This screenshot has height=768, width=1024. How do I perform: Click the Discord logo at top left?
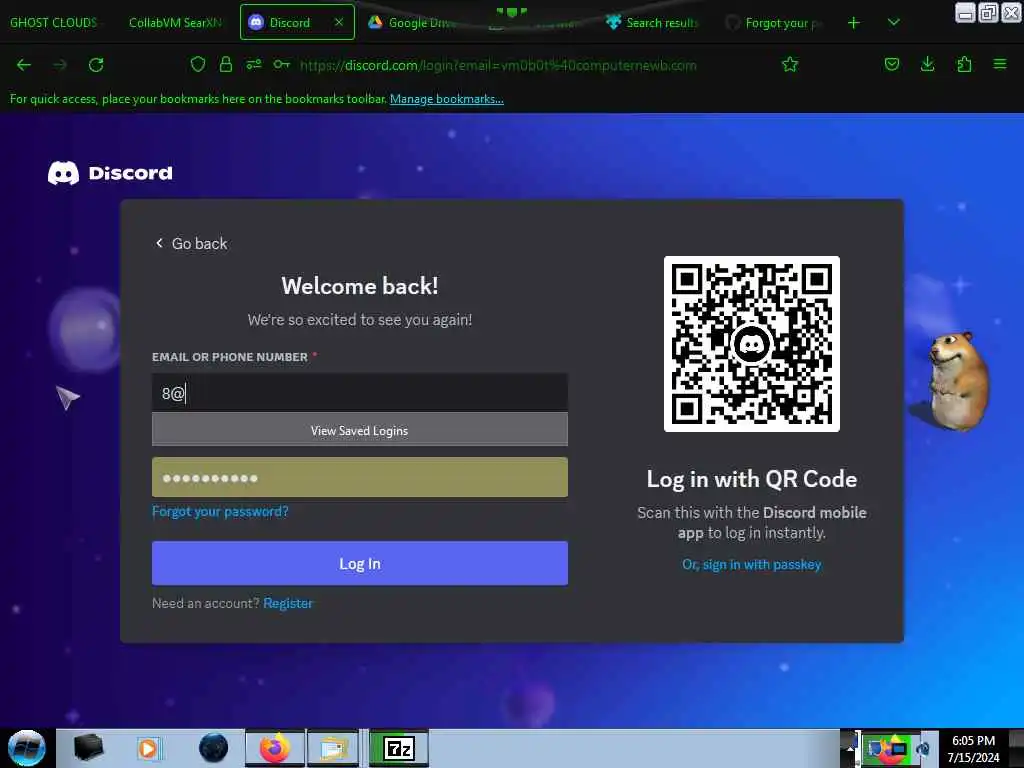click(110, 173)
